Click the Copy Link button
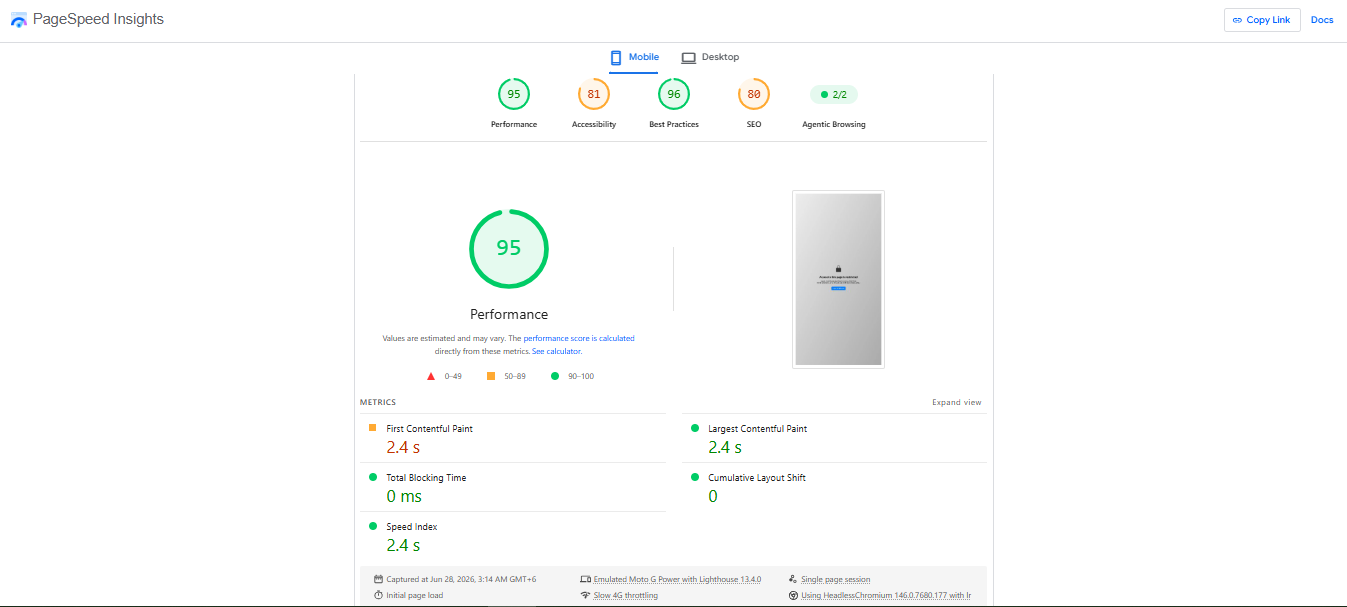The width and height of the screenshot is (1347, 607). coord(1262,20)
